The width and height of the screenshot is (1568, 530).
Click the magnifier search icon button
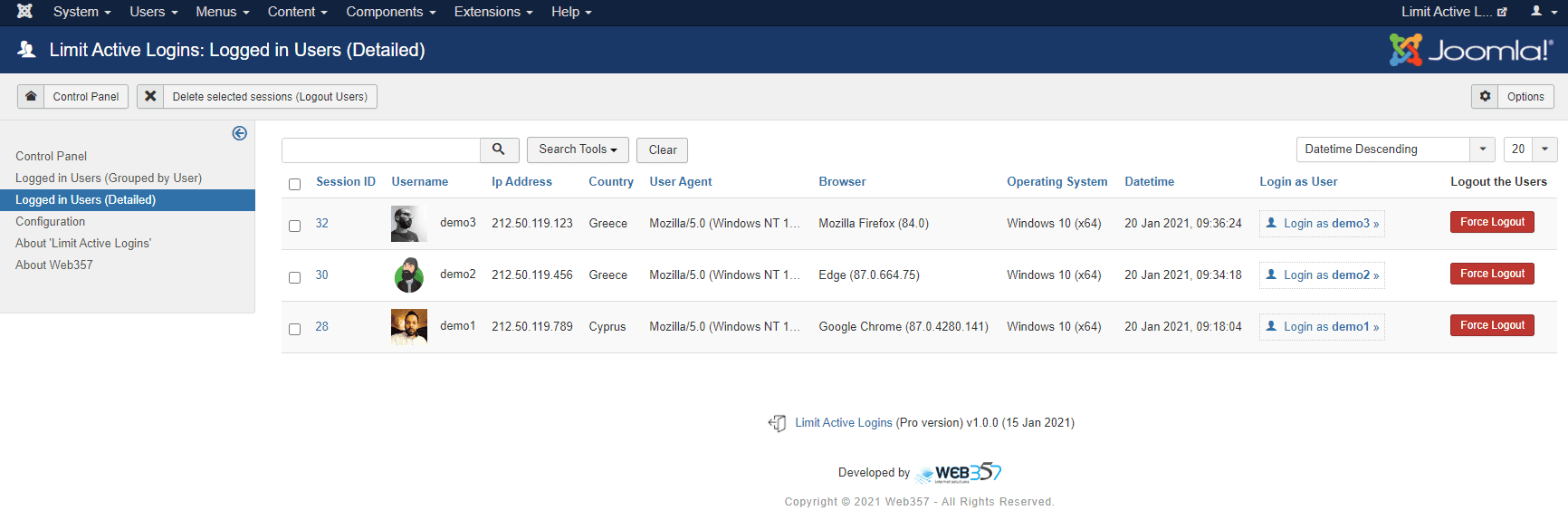point(499,149)
